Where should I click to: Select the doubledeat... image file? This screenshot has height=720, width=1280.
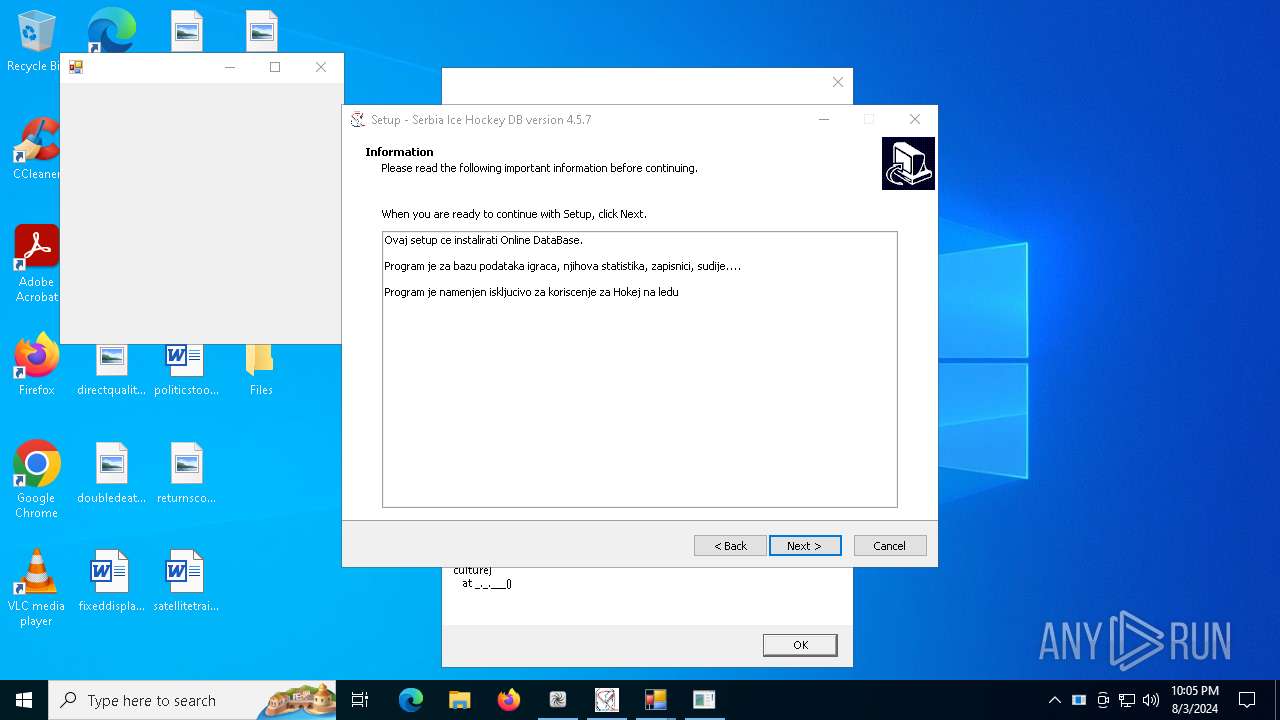tap(112, 473)
